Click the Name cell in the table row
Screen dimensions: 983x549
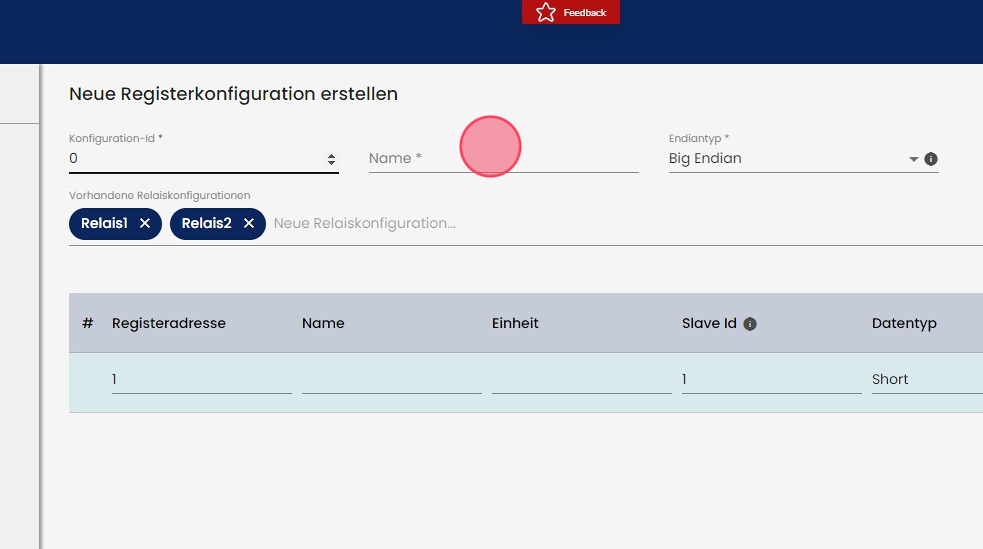coord(391,380)
